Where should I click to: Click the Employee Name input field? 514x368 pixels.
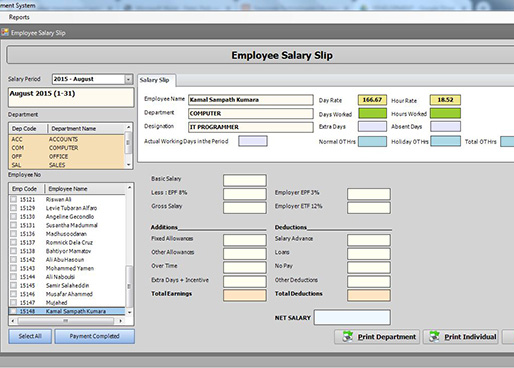point(251,100)
